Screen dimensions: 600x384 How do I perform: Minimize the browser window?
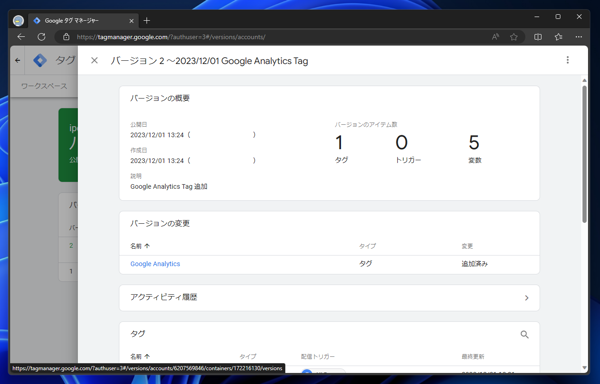click(536, 17)
